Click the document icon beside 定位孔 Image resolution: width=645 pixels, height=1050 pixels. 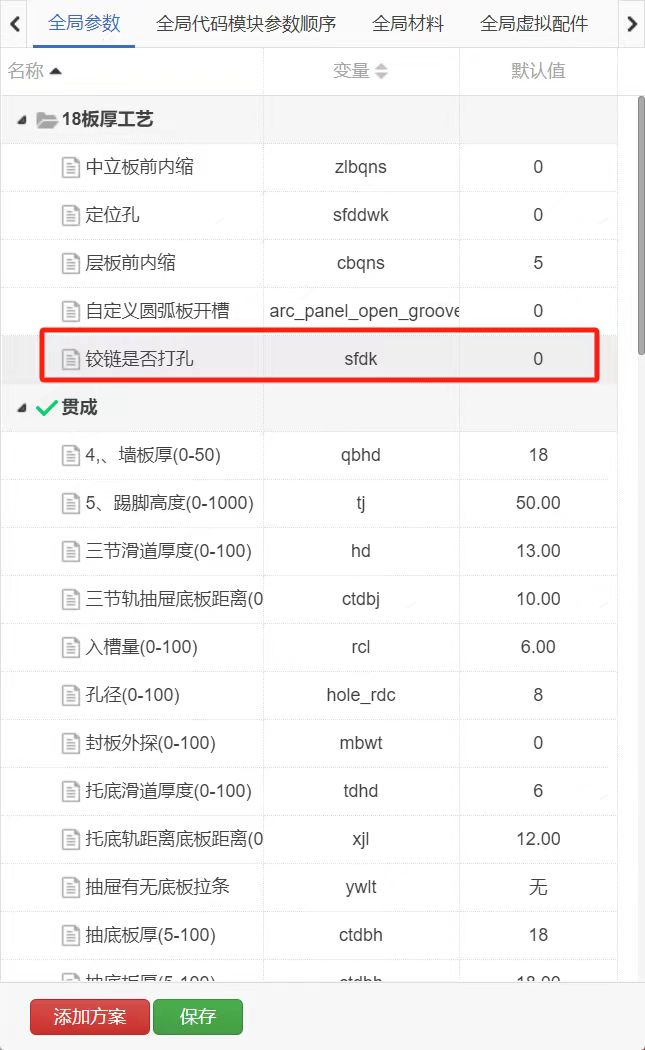click(71, 215)
